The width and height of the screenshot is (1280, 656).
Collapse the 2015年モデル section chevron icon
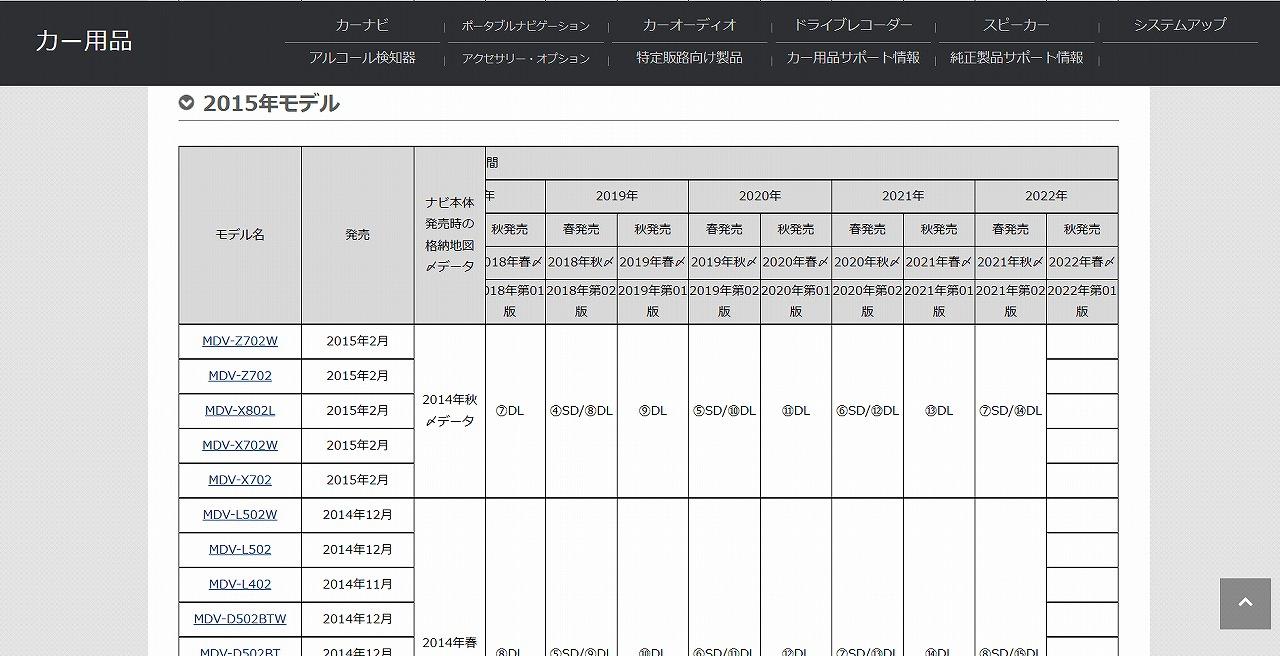186,103
